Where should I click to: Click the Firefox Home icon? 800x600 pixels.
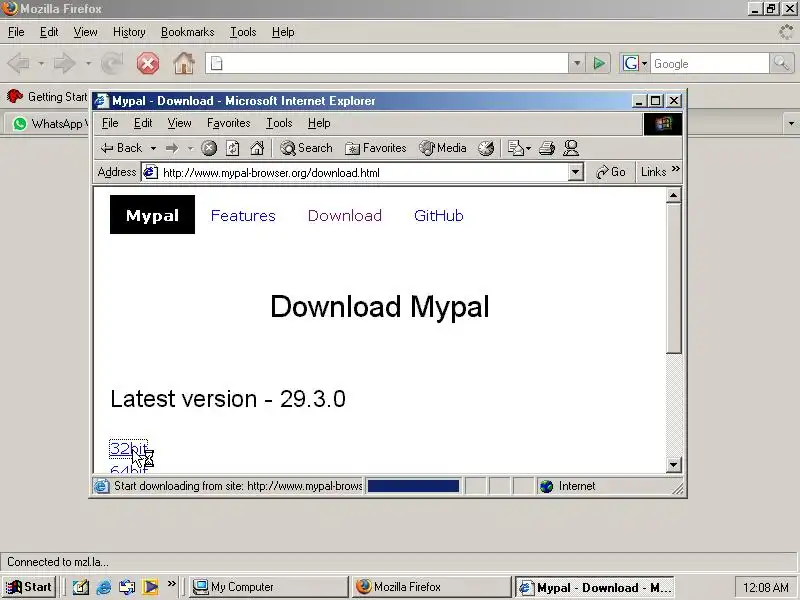click(x=184, y=64)
